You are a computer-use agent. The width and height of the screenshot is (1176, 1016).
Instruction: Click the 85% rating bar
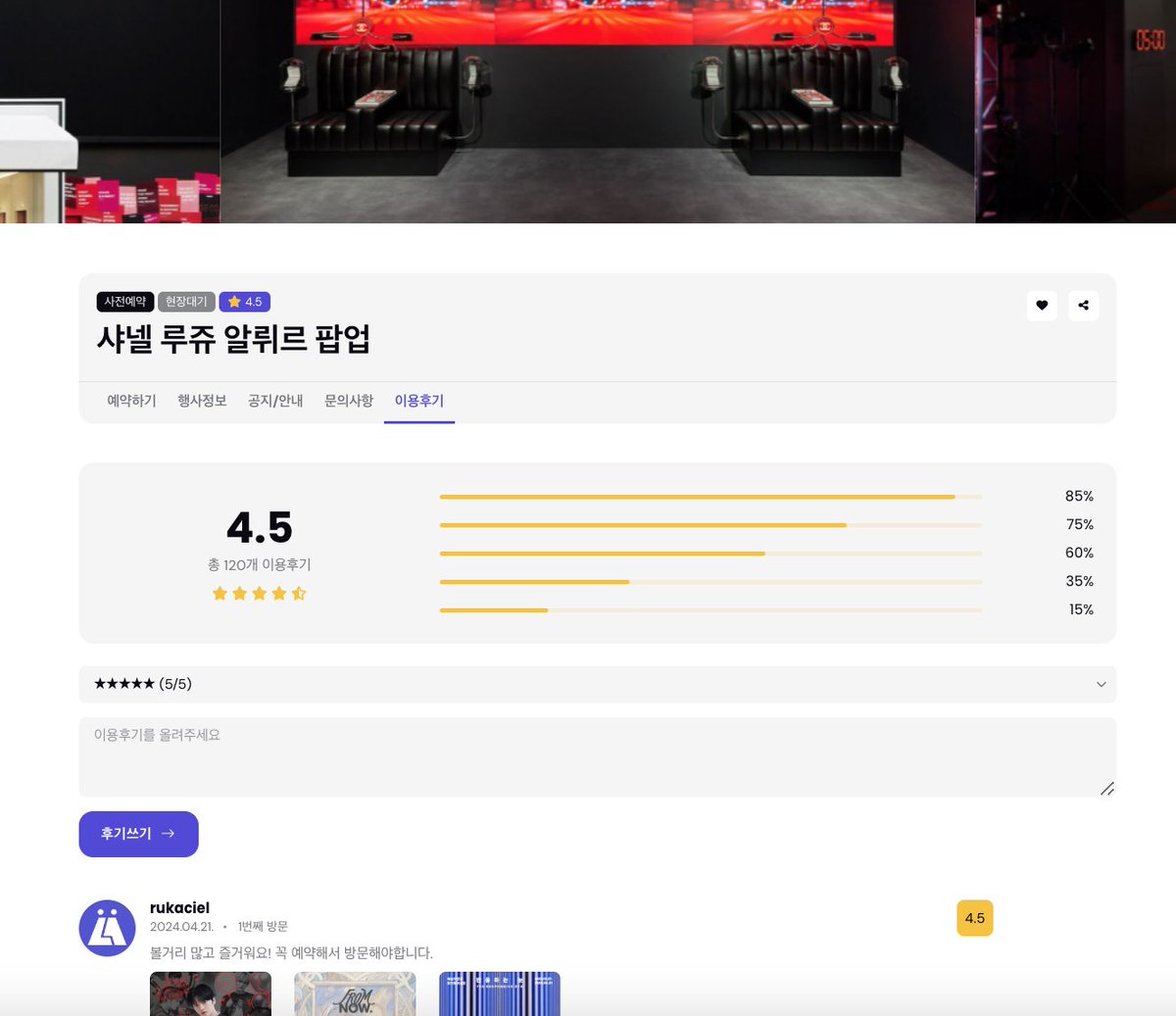point(710,497)
